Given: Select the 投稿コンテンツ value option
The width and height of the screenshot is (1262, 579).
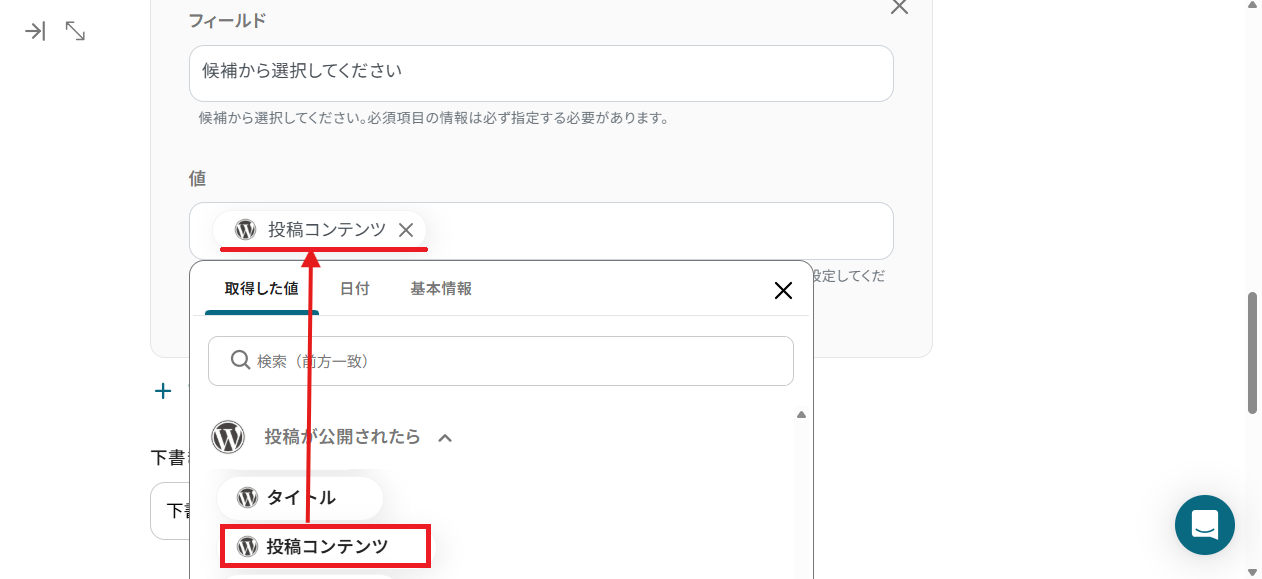Looking at the screenshot, I should click(x=326, y=546).
